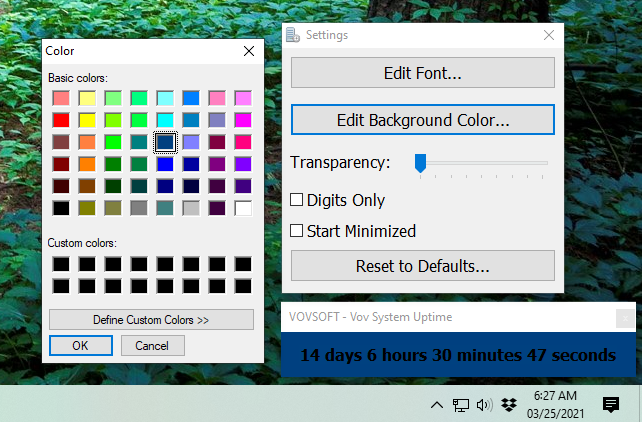Click the VOVSOFT - Vov System Uptime title

pyautogui.click(x=370, y=317)
